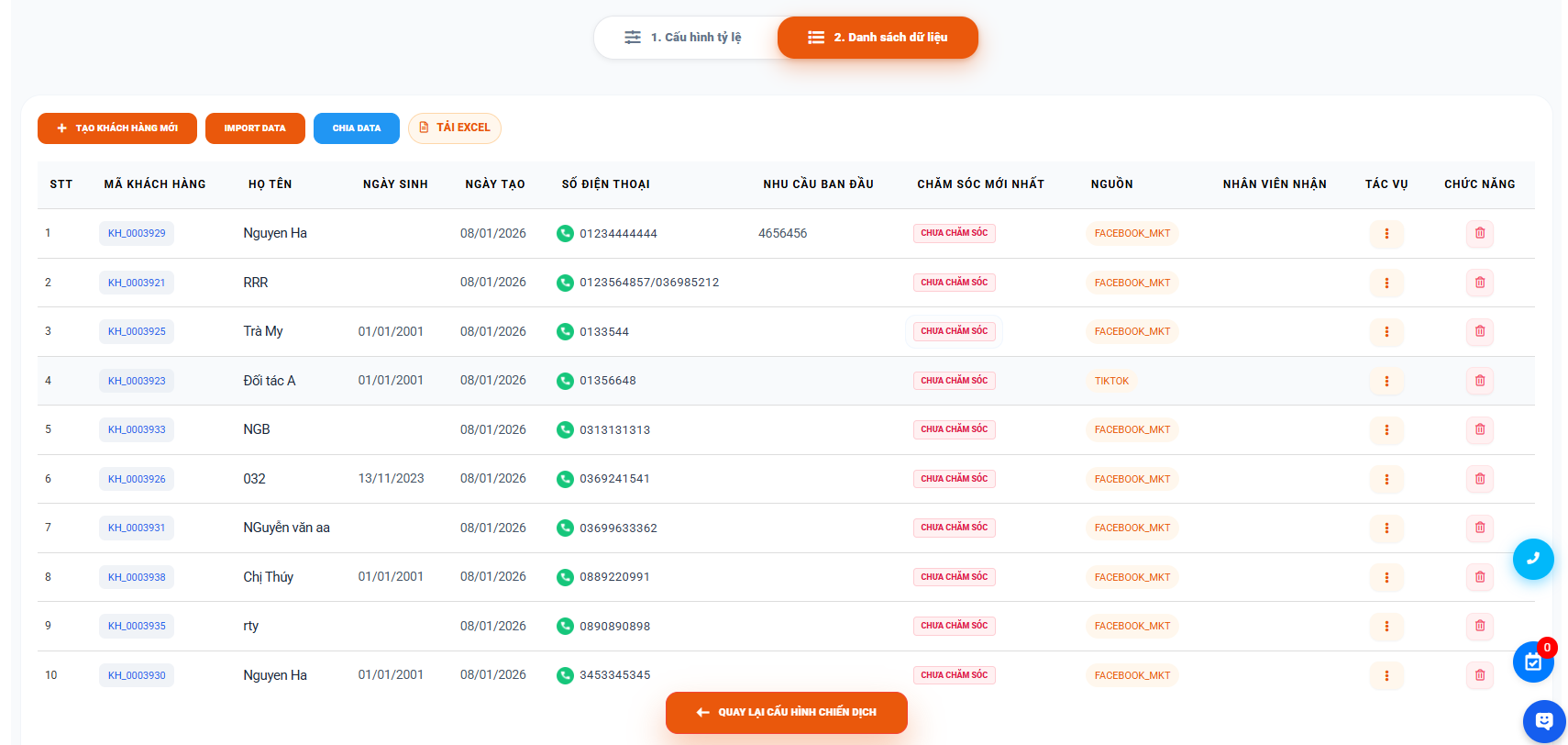Viewport: 1568px width, 745px height.
Task: Open three-dot actions menu for RRR
Action: pos(1386,284)
